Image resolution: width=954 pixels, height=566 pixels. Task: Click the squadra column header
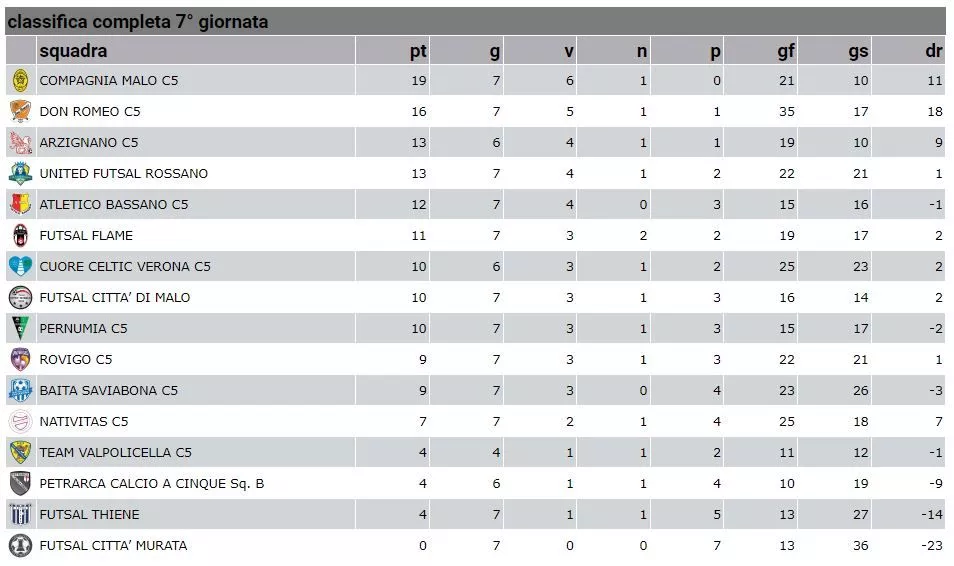73,51
